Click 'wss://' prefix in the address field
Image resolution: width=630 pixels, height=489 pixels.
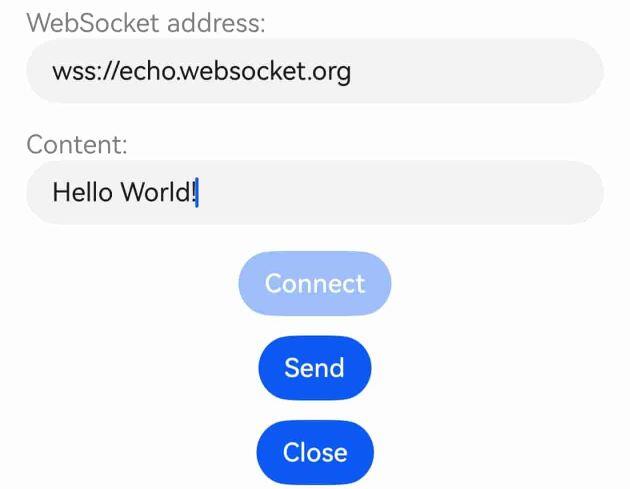86,72
